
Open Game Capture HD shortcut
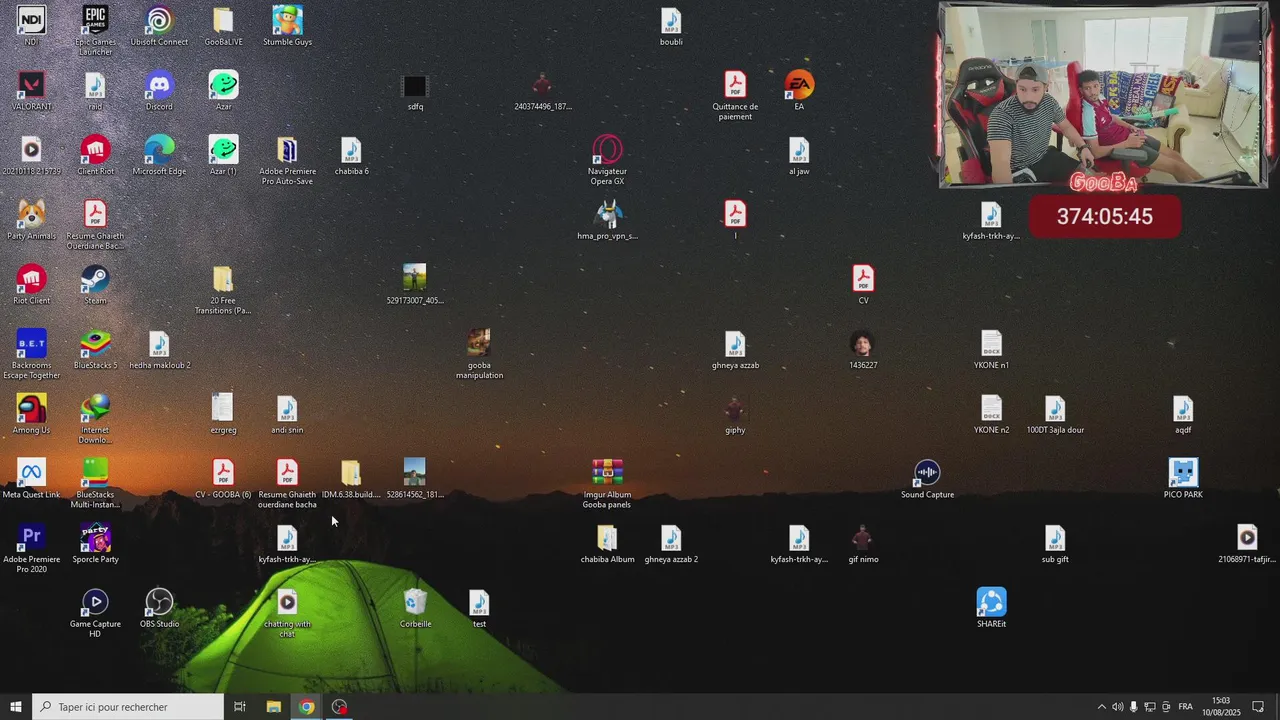95,604
